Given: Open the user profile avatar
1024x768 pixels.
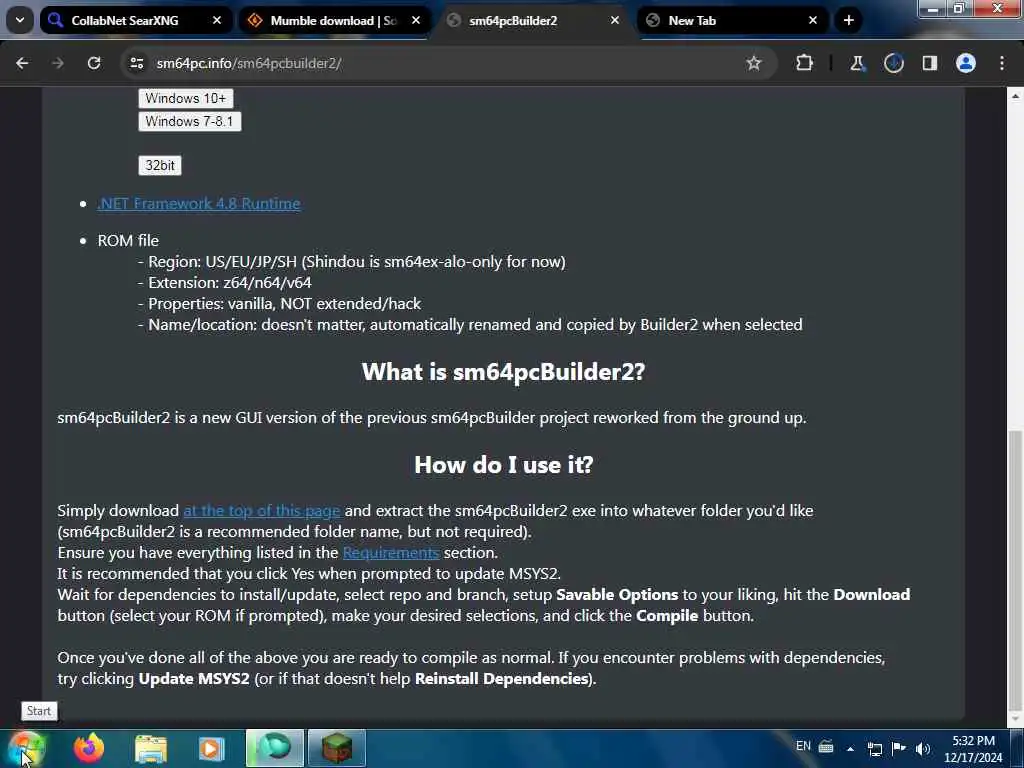Looking at the screenshot, I should (x=966, y=63).
